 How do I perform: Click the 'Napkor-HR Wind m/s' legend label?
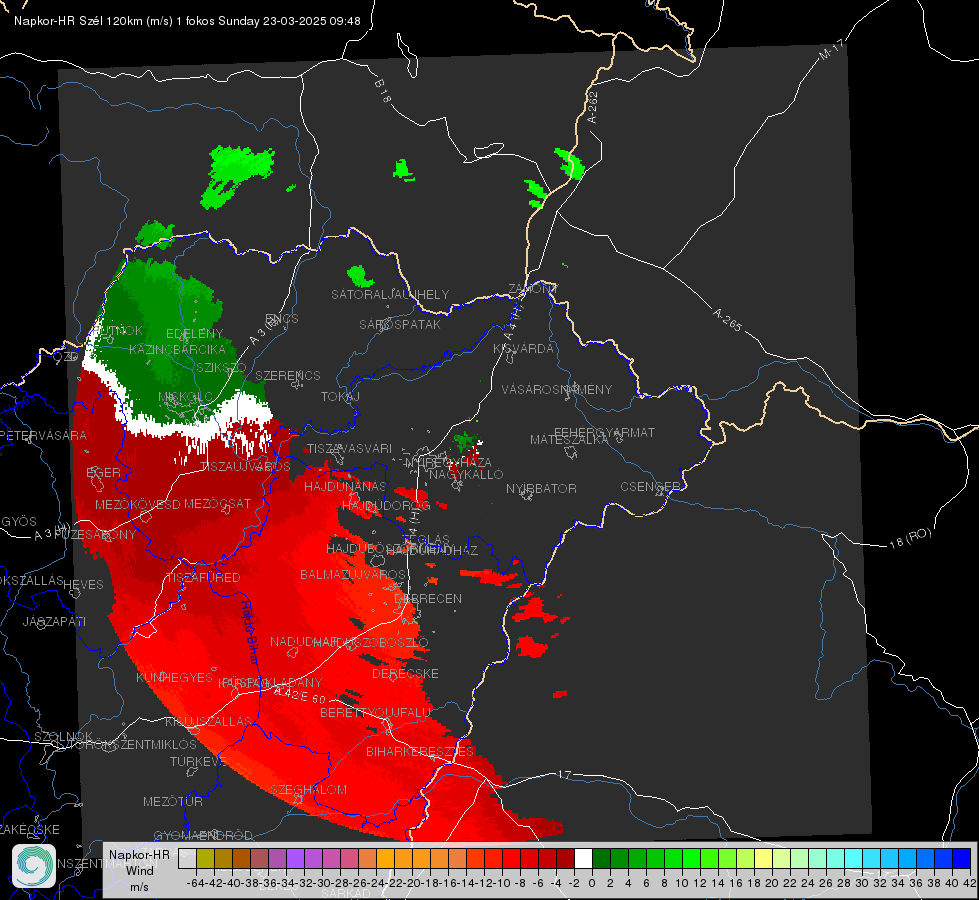(139, 870)
